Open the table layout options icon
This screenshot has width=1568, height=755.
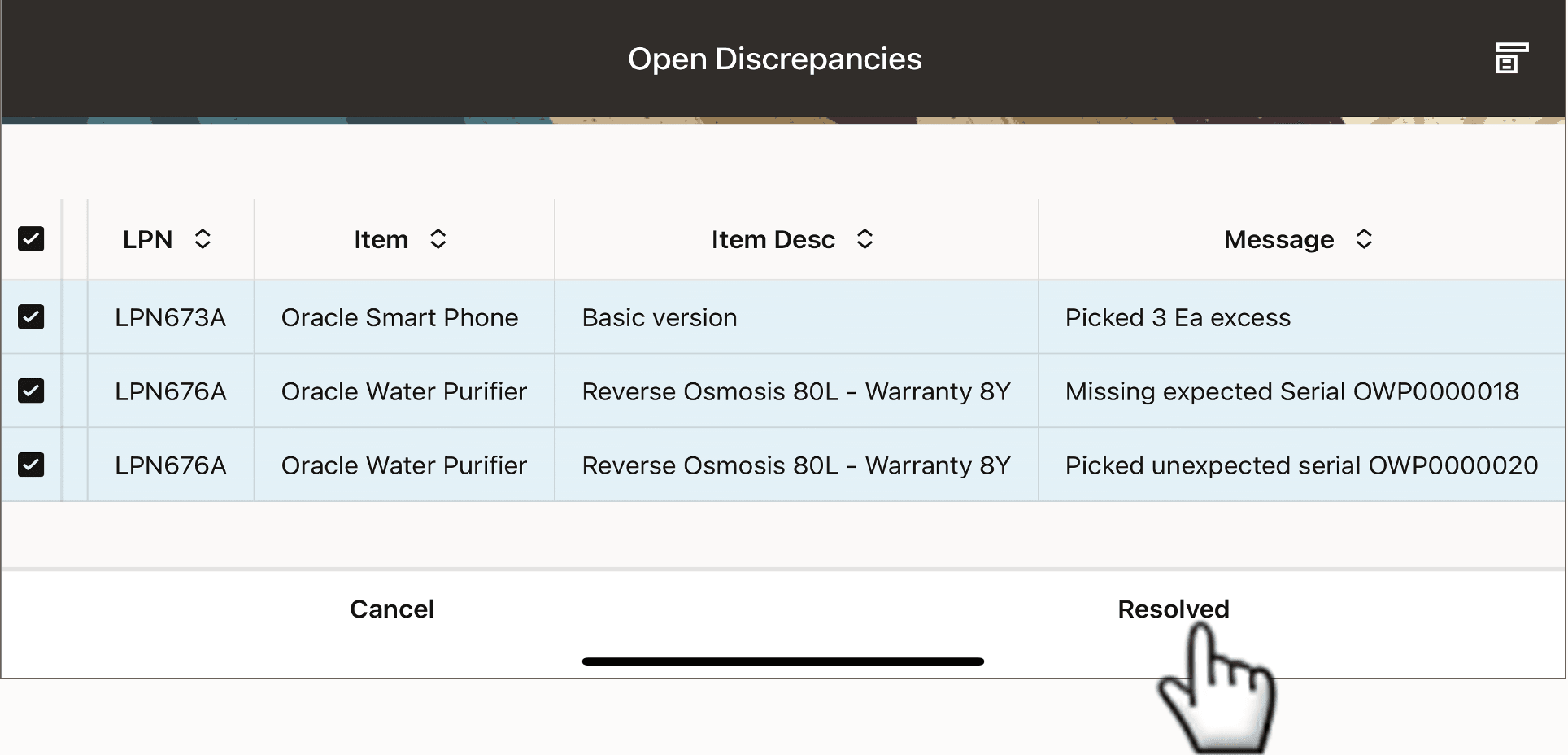tap(1511, 58)
